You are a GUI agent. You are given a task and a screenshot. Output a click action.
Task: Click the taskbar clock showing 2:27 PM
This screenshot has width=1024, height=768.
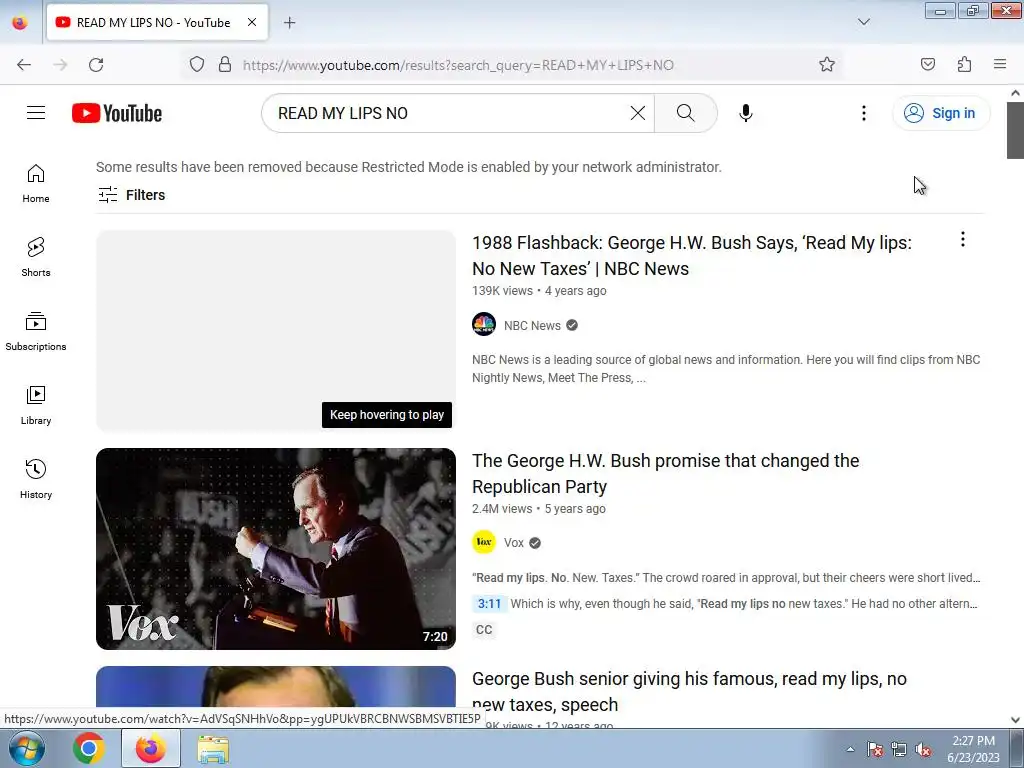tap(973, 748)
